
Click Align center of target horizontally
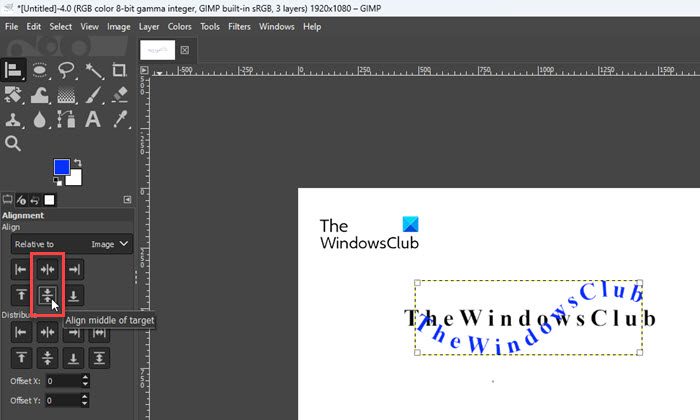(x=47, y=269)
